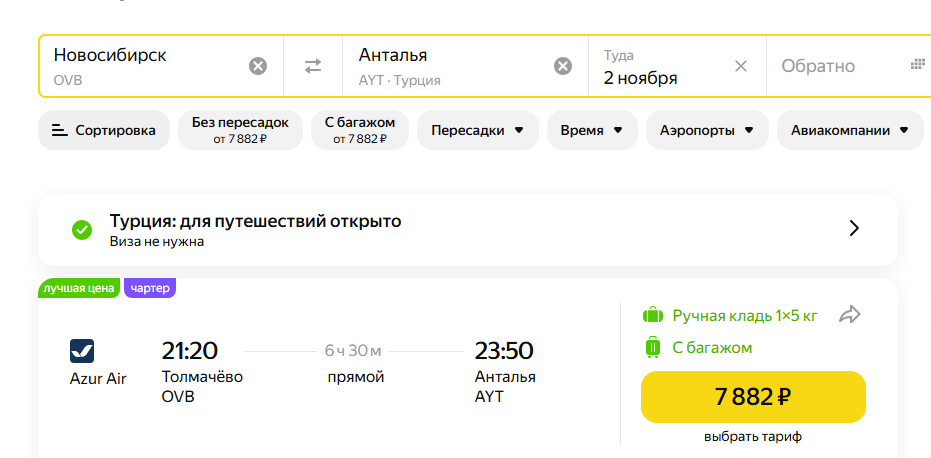Expand the Пересадки dropdown

[477, 130]
